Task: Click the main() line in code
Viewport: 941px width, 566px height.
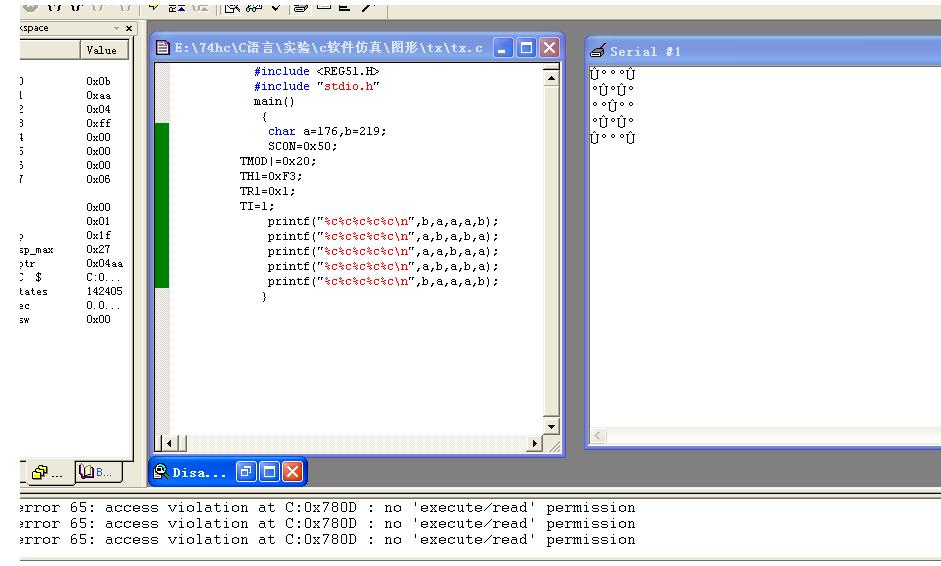Action: click(274, 101)
